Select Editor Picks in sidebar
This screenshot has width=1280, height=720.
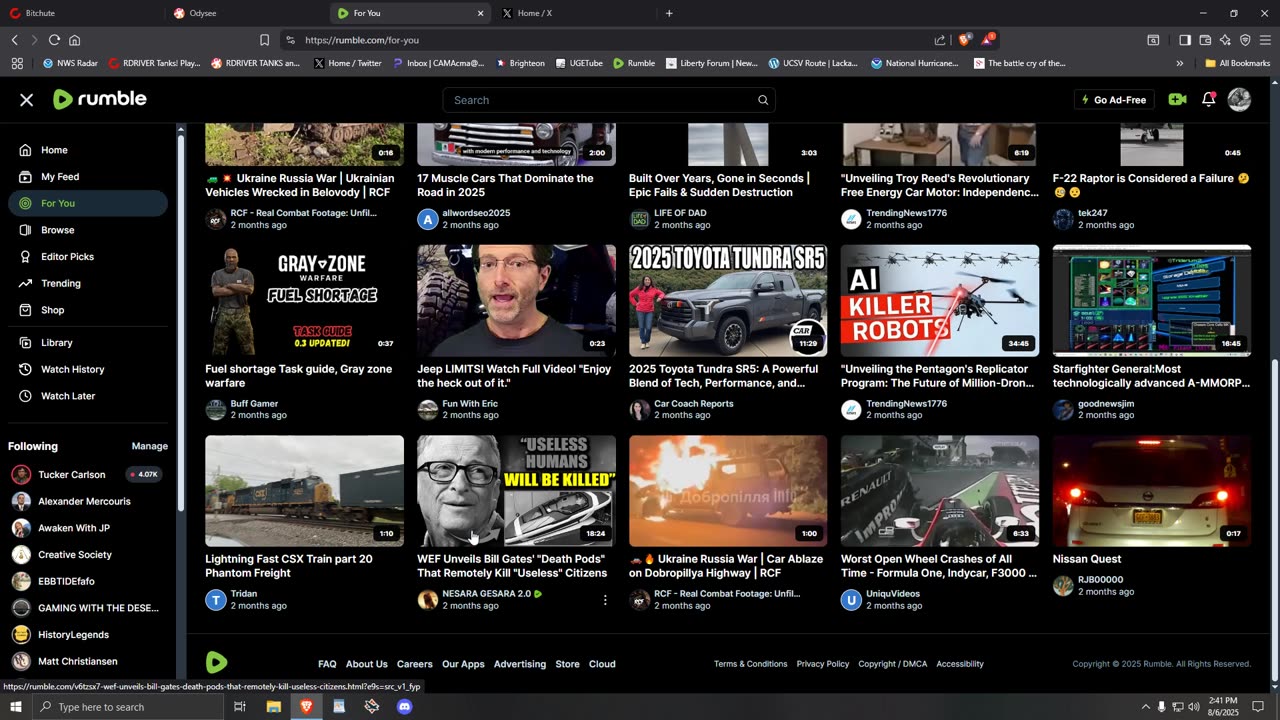click(67, 257)
